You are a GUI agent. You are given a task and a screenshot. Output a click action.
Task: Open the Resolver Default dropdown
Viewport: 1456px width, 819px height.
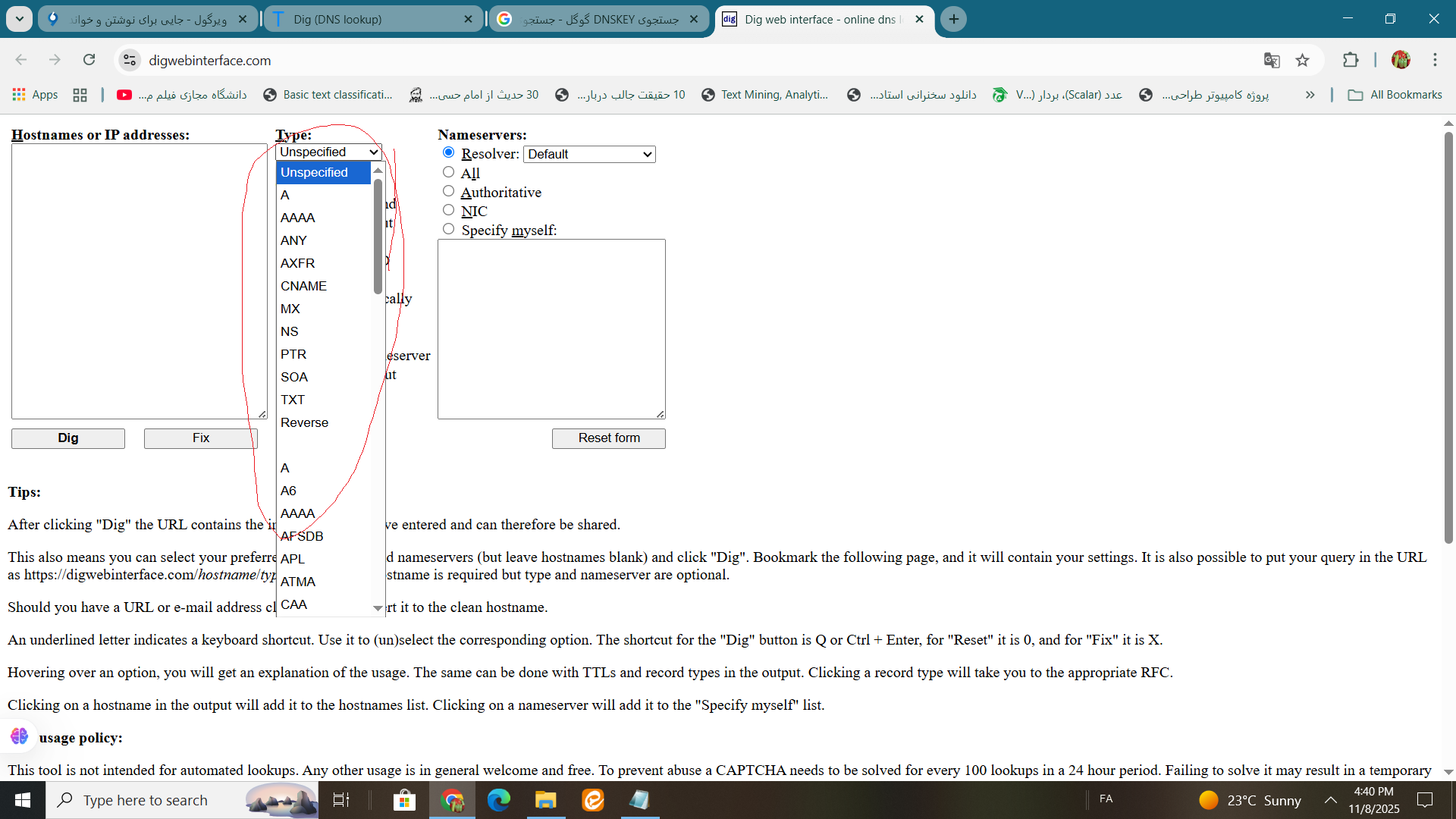point(589,154)
